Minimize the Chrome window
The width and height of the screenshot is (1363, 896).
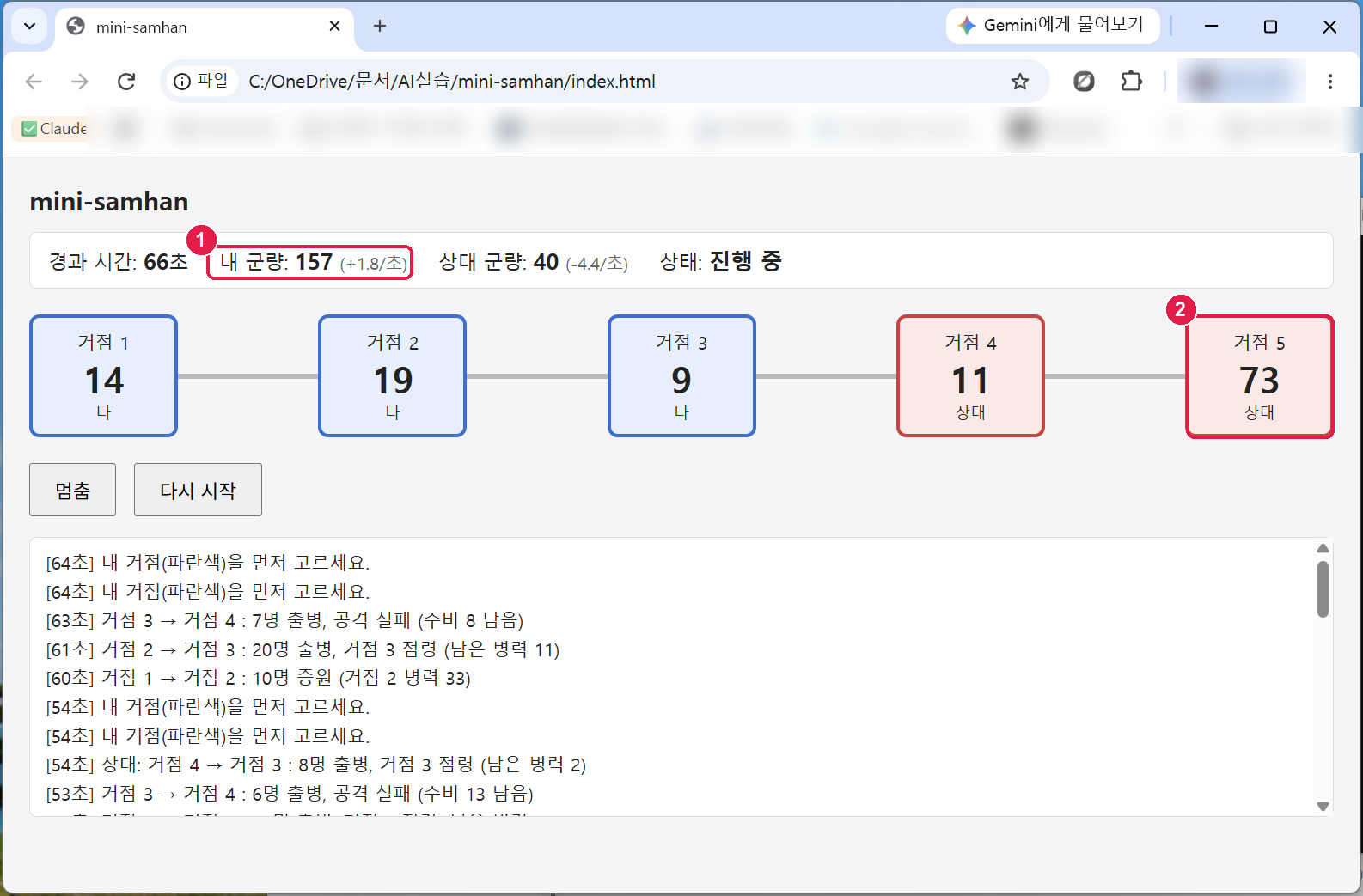1211,27
